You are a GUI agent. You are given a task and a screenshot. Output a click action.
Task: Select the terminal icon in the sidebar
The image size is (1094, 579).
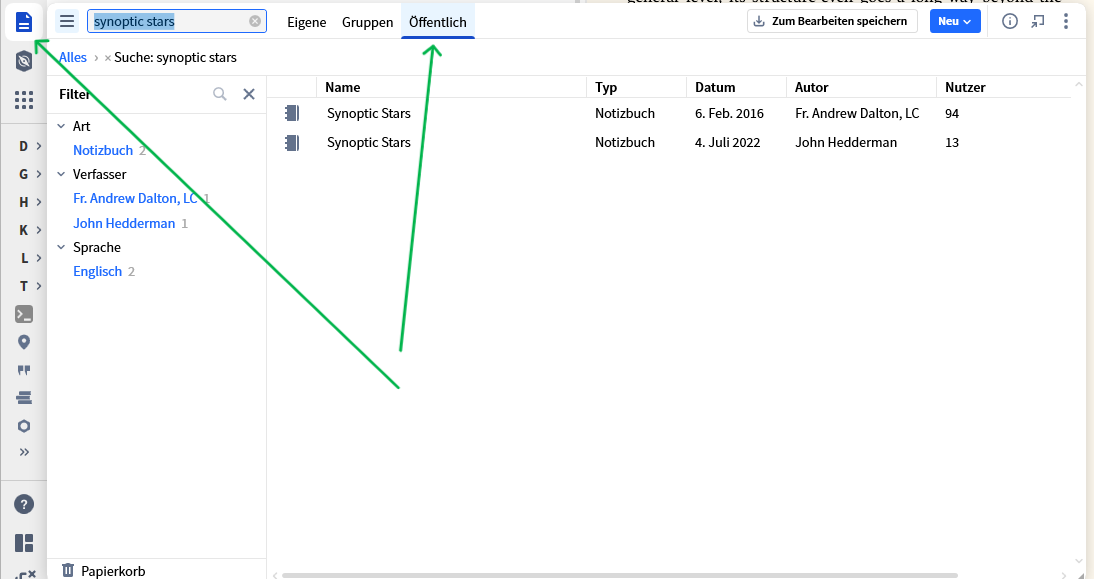click(x=22, y=314)
